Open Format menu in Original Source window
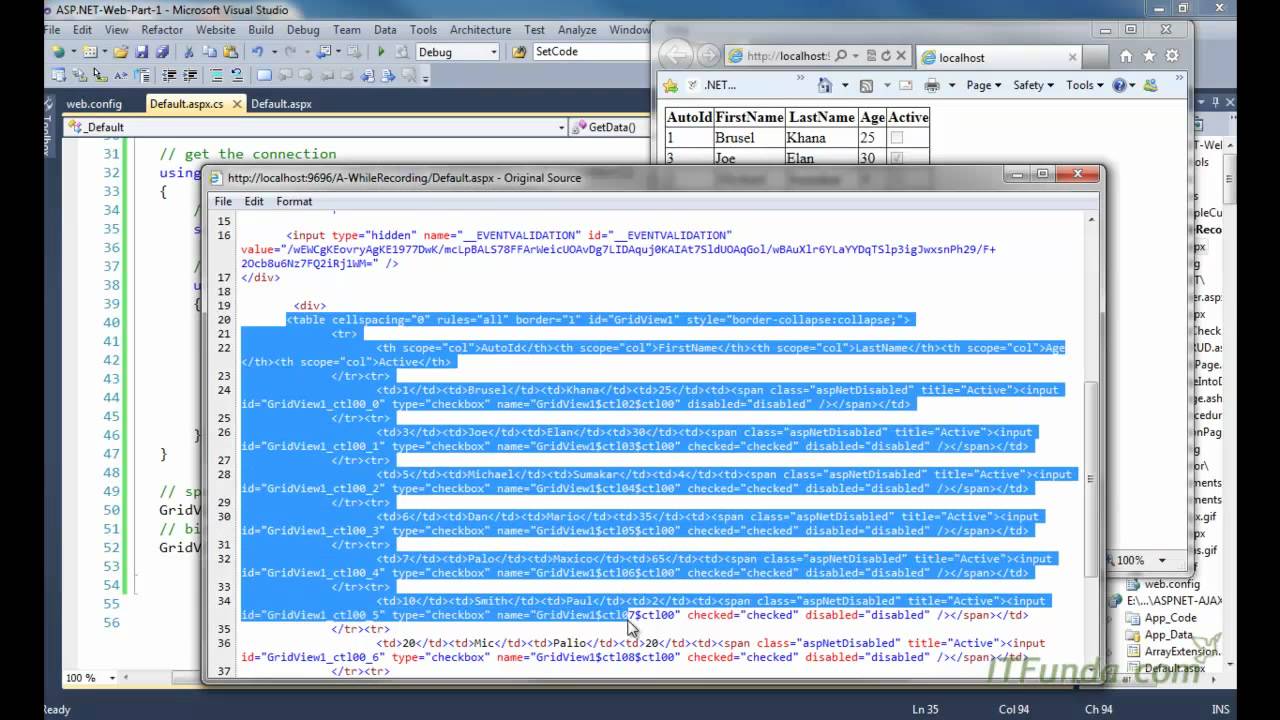This screenshot has width=1280, height=720. [294, 201]
